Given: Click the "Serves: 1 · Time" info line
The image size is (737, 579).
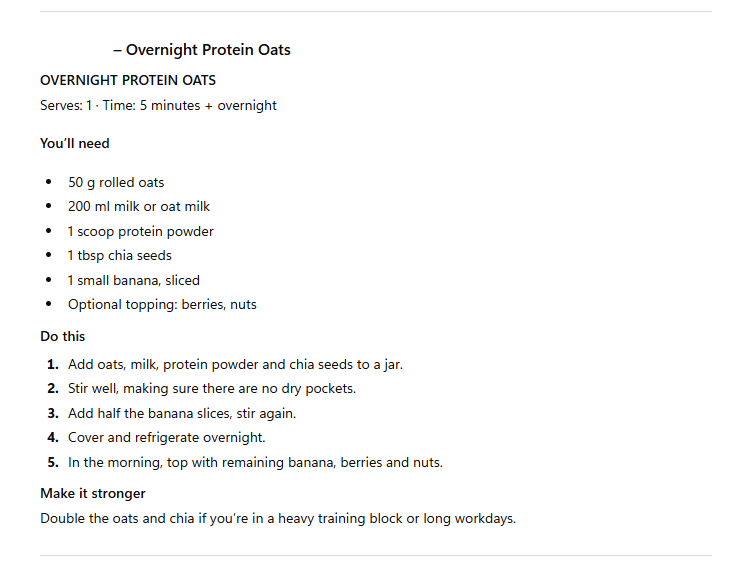Looking at the screenshot, I should point(158,105).
